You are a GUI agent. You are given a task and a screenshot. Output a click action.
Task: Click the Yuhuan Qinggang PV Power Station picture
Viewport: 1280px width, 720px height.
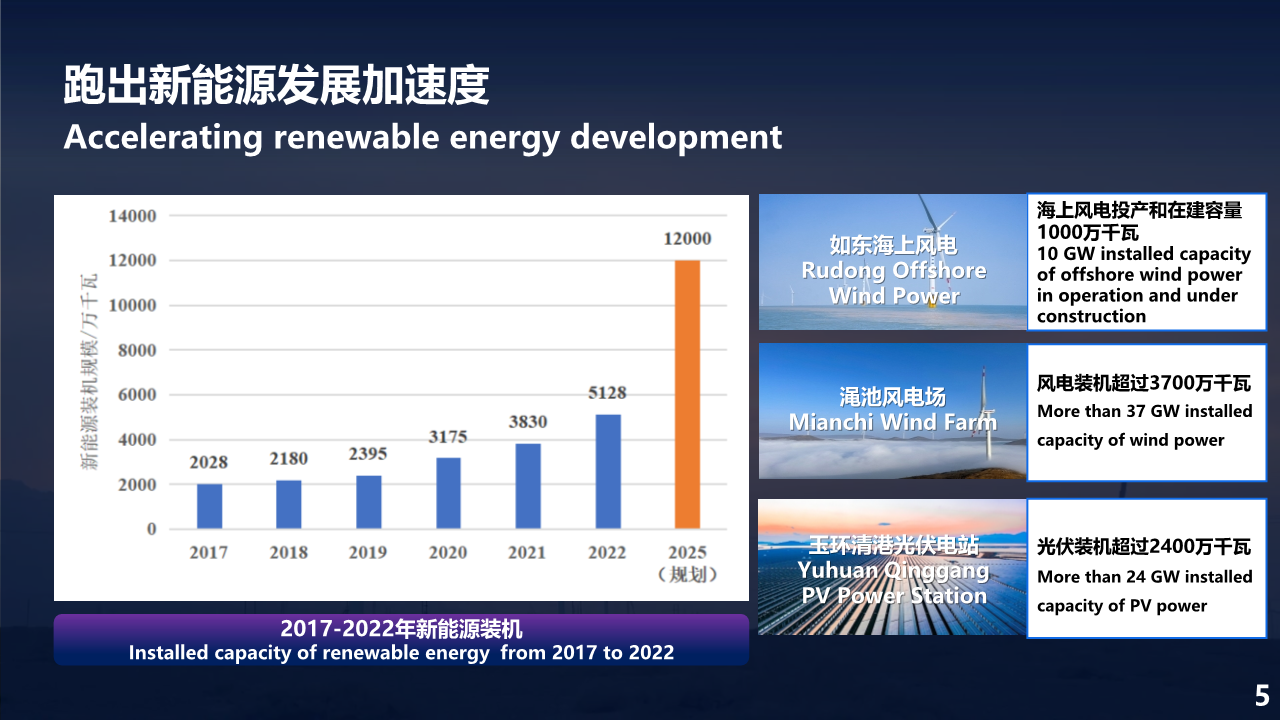(892, 567)
